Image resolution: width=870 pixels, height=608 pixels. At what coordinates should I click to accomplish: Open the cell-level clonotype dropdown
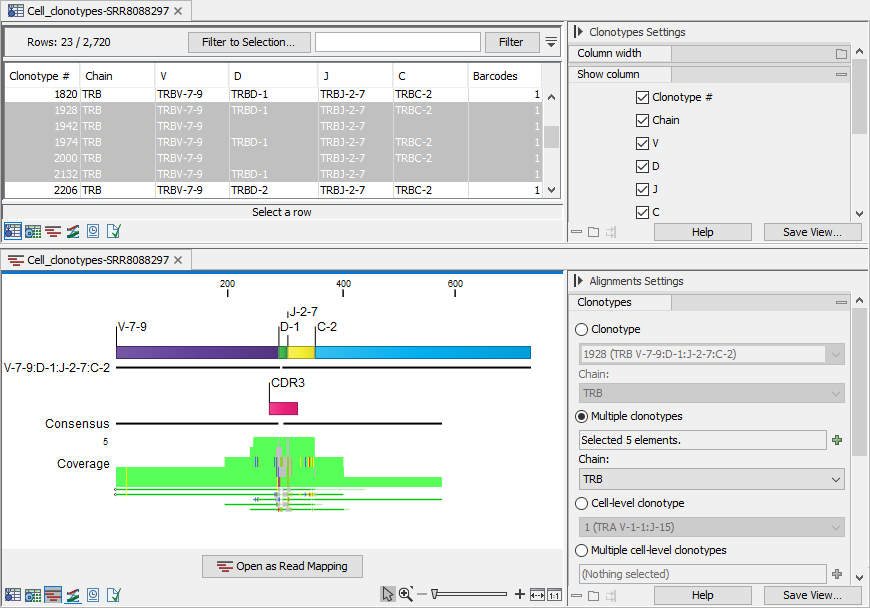click(710, 527)
